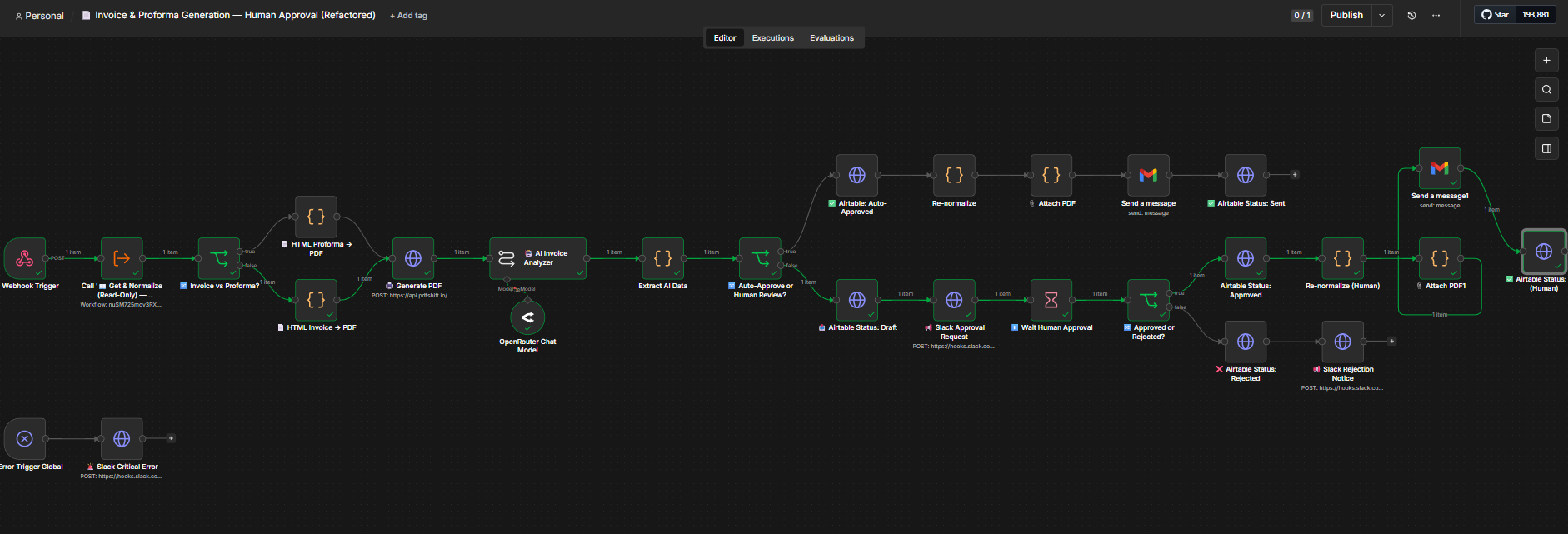This screenshot has height=534, width=1568.
Task: Open the Approved or Rejected? node
Action: (x=1148, y=300)
